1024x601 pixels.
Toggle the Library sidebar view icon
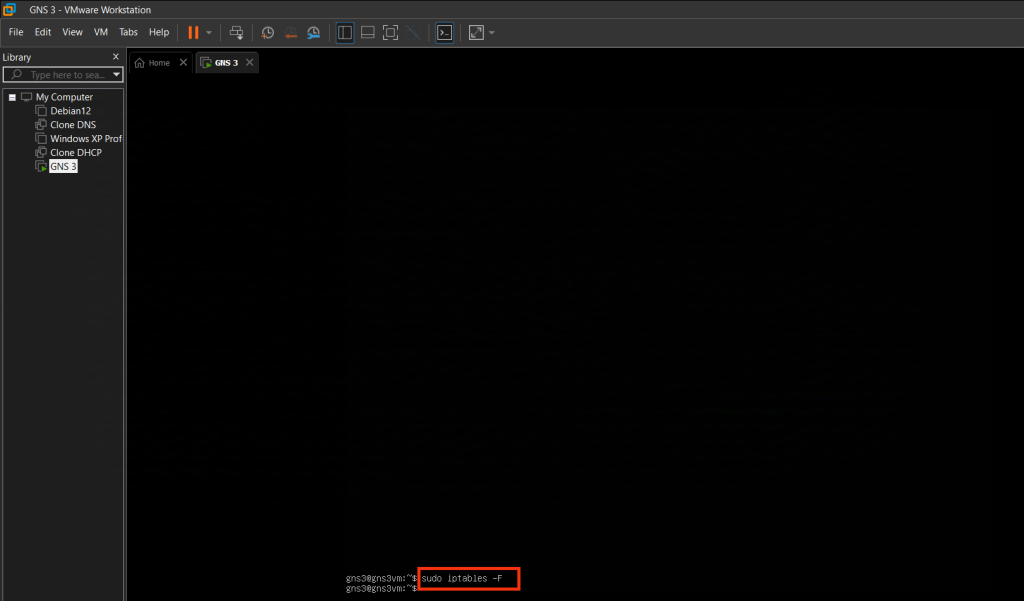tap(345, 32)
